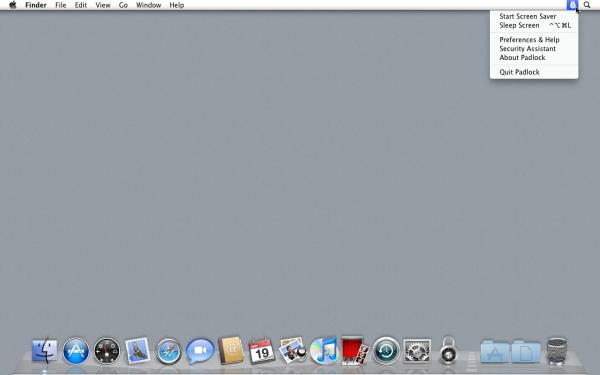600x375 pixels.
Task: Open Finder from the Dock
Action: (x=44, y=351)
